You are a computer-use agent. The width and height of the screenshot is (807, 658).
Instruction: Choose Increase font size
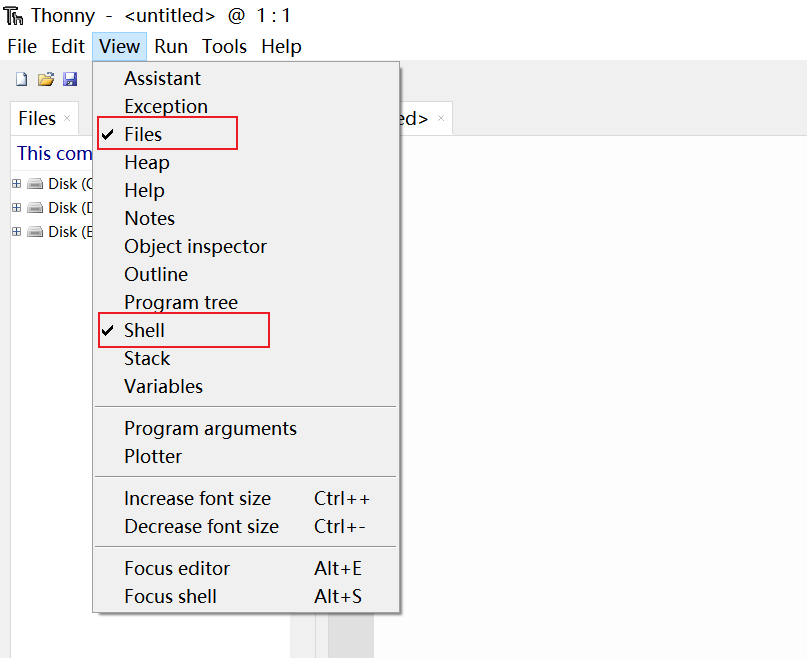[197, 498]
